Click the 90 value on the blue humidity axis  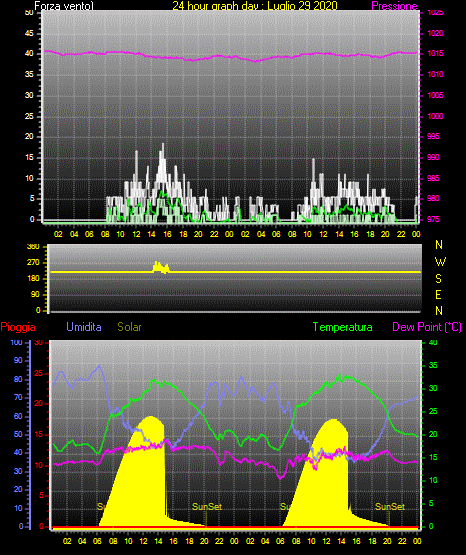coord(18,360)
